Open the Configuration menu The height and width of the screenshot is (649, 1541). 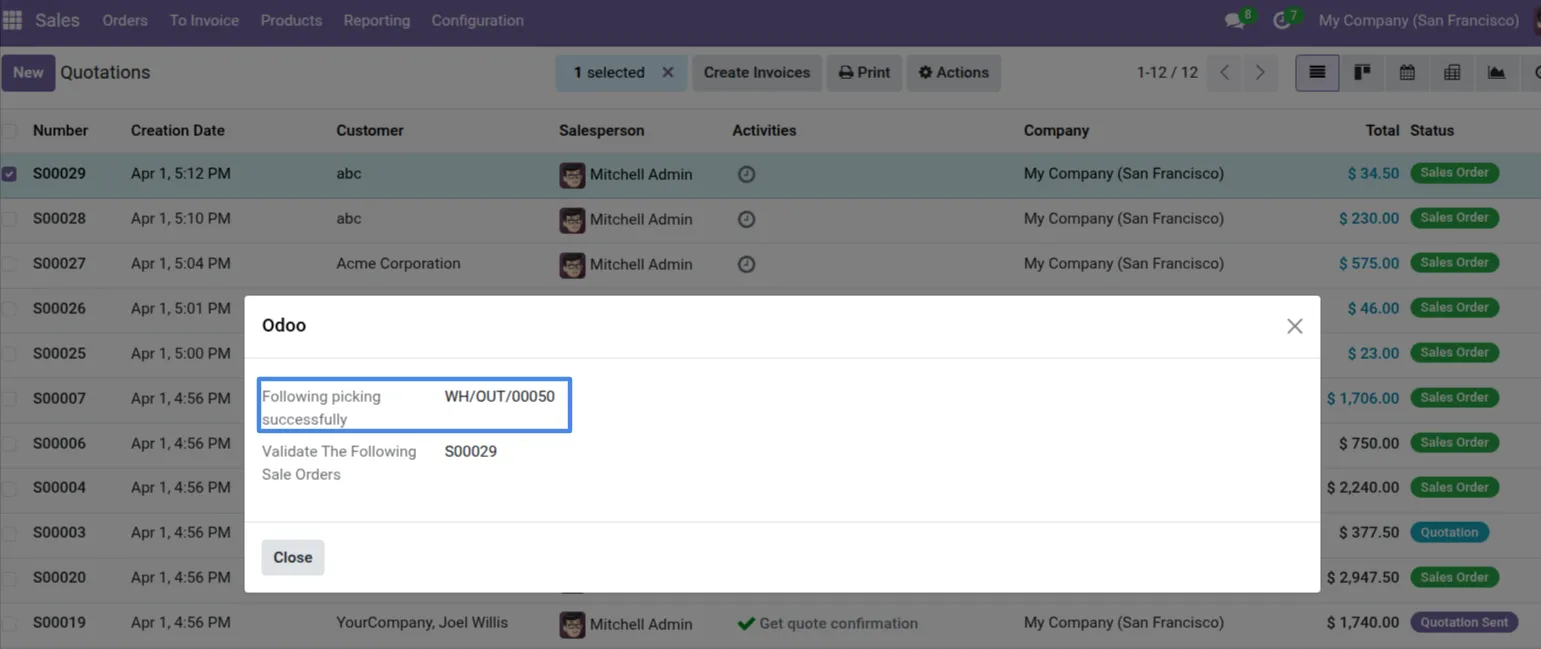[477, 20]
